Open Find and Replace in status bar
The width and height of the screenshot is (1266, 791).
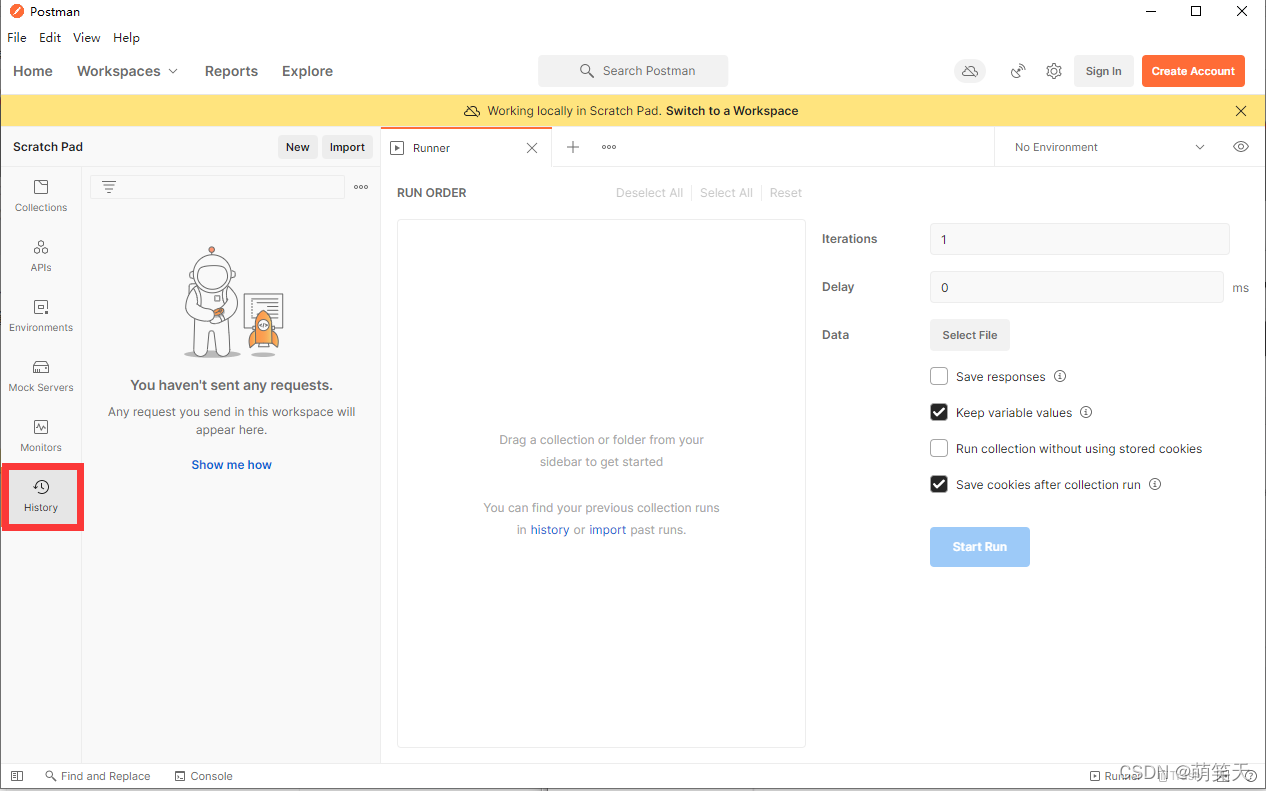point(98,776)
